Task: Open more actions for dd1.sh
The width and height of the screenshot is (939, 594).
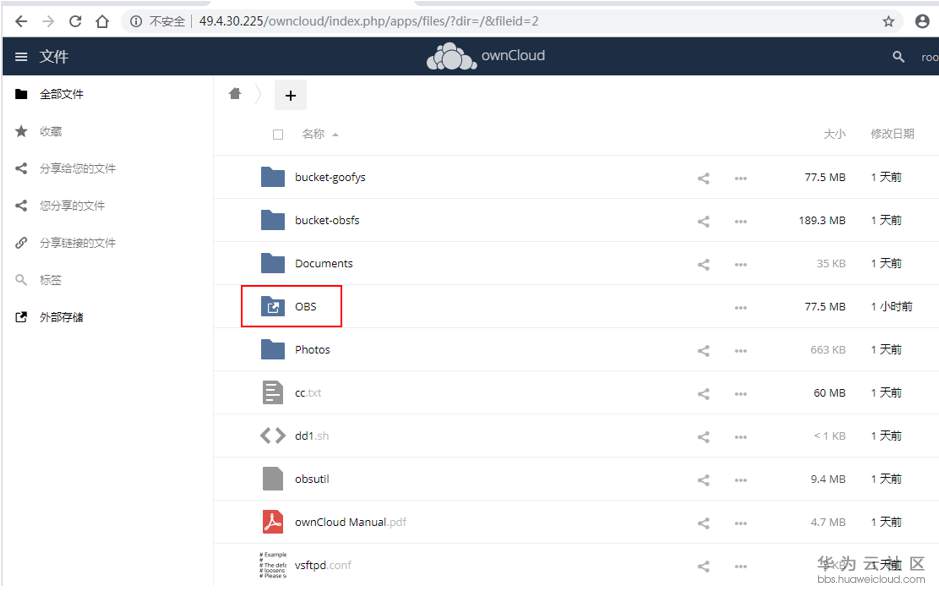Action: point(741,437)
